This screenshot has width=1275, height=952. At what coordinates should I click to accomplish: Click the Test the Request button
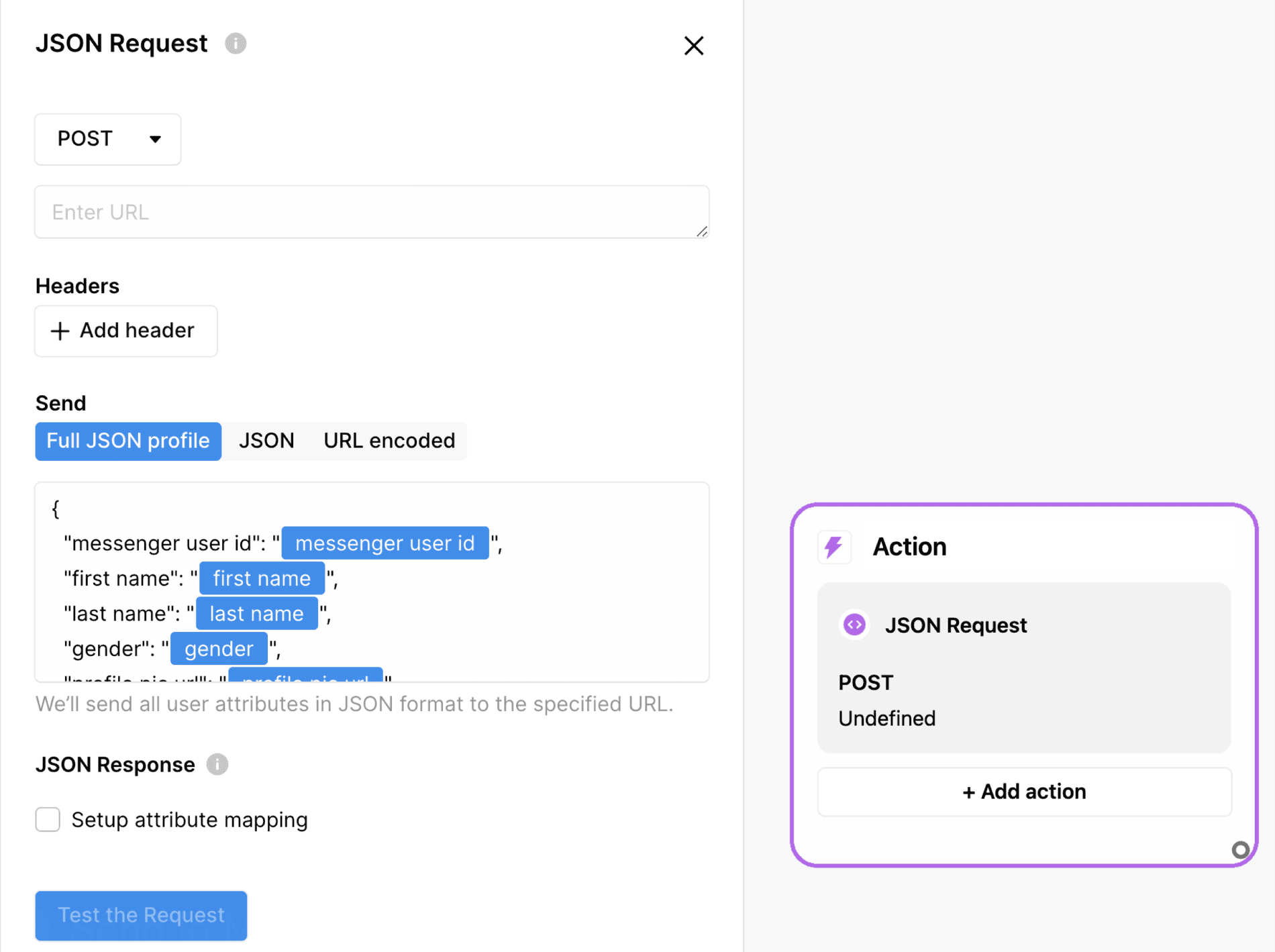click(141, 915)
